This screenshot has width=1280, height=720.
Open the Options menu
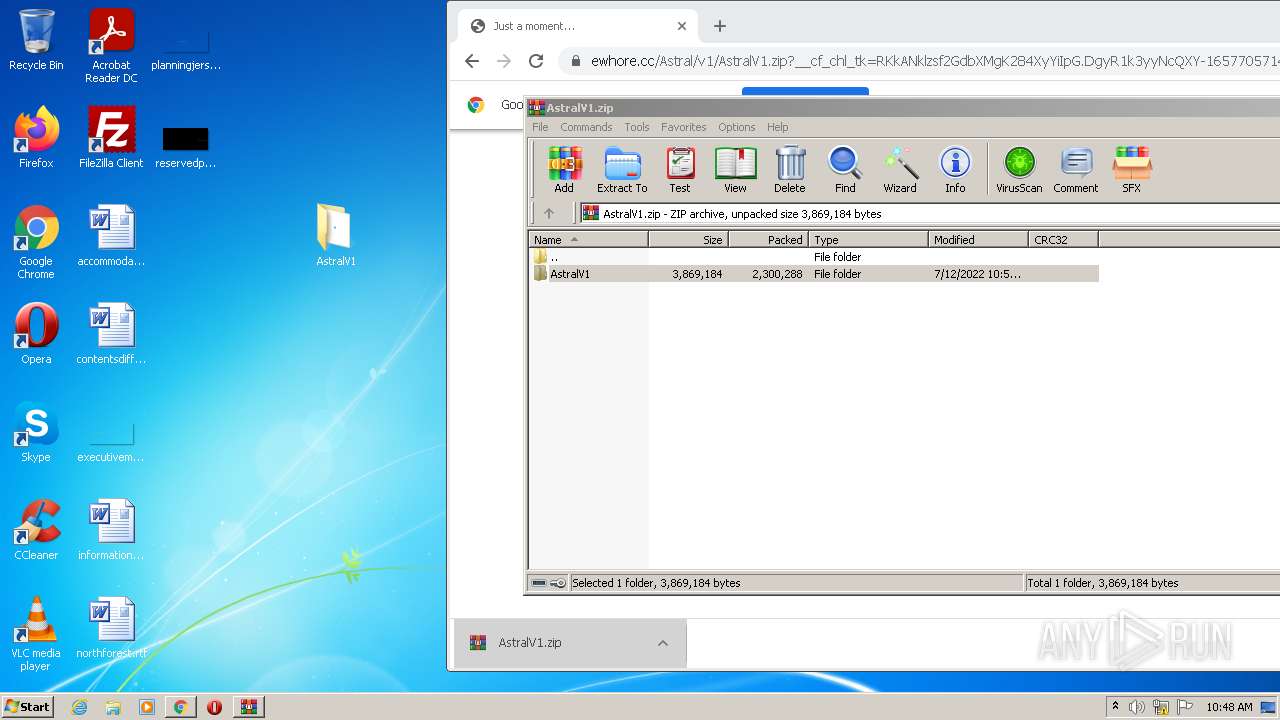737,127
